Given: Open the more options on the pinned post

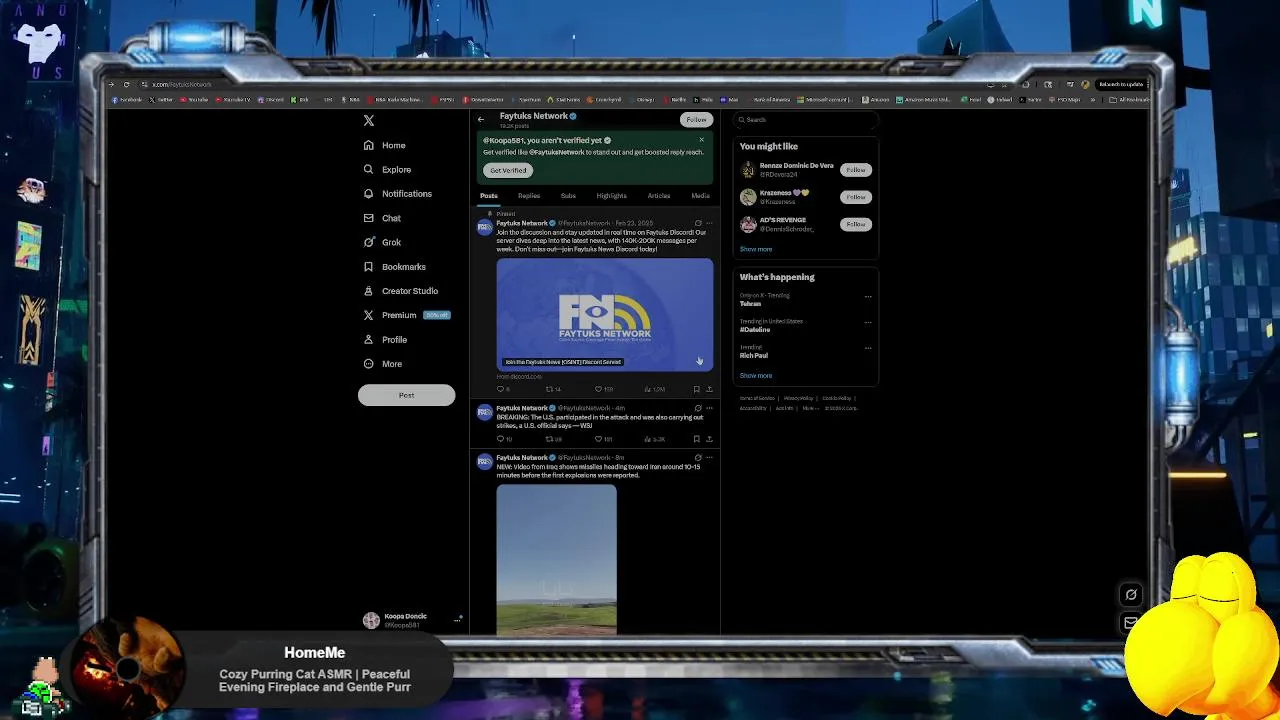Looking at the screenshot, I should pos(709,223).
